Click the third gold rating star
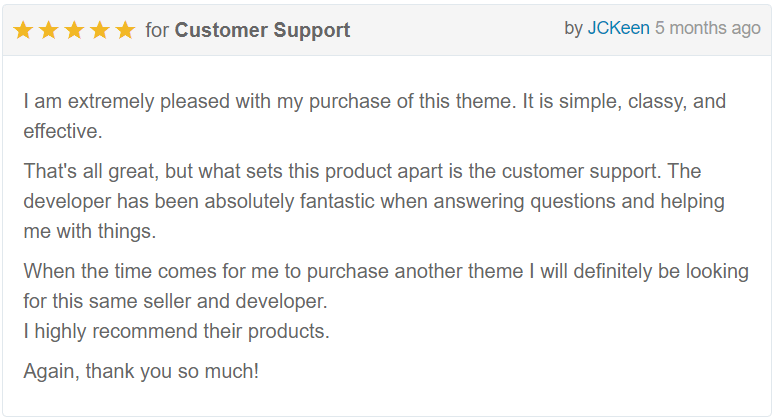The image size is (775, 419). (75, 30)
